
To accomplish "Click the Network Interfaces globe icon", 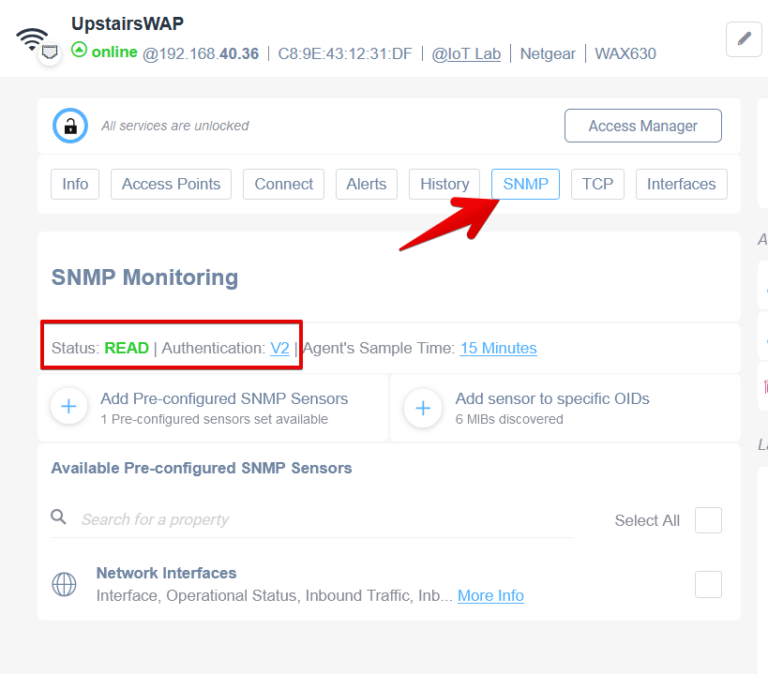I will (x=64, y=585).
